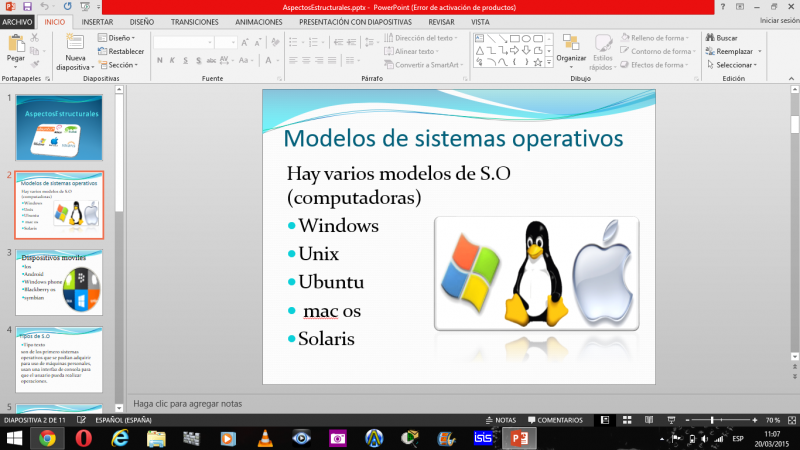The width and height of the screenshot is (800, 450).
Task: Switch to the REVISAR tab
Action: tap(441, 22)
